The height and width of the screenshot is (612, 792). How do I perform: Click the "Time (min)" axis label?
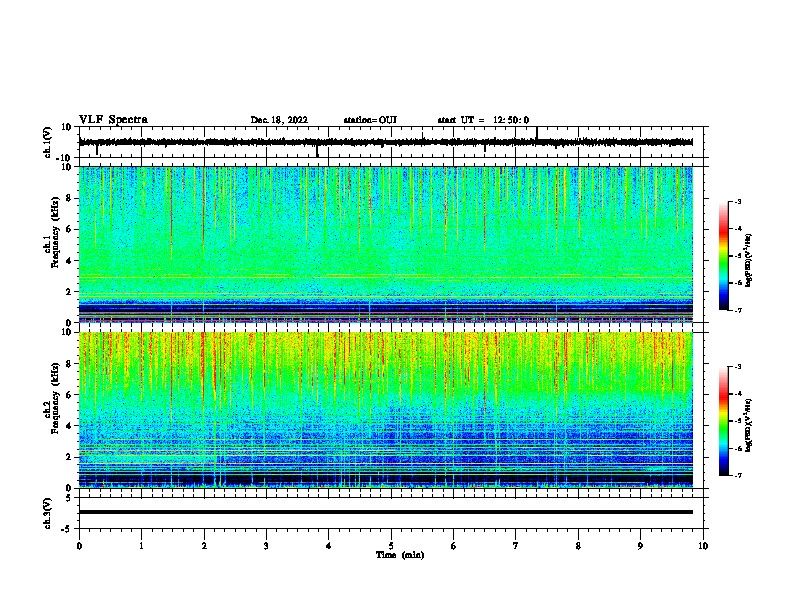tap(400, 555)
